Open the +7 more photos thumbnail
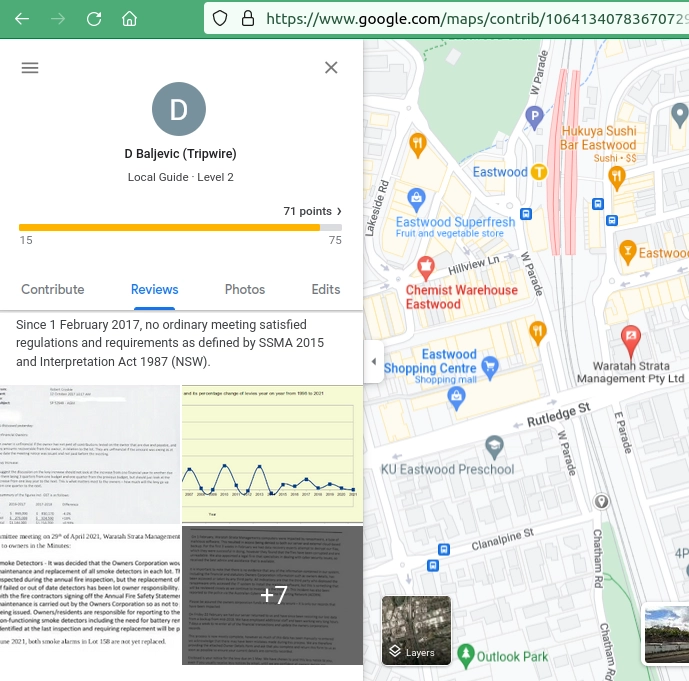Image resolution: width=689 pixels, height=681 pixels. 272,595
